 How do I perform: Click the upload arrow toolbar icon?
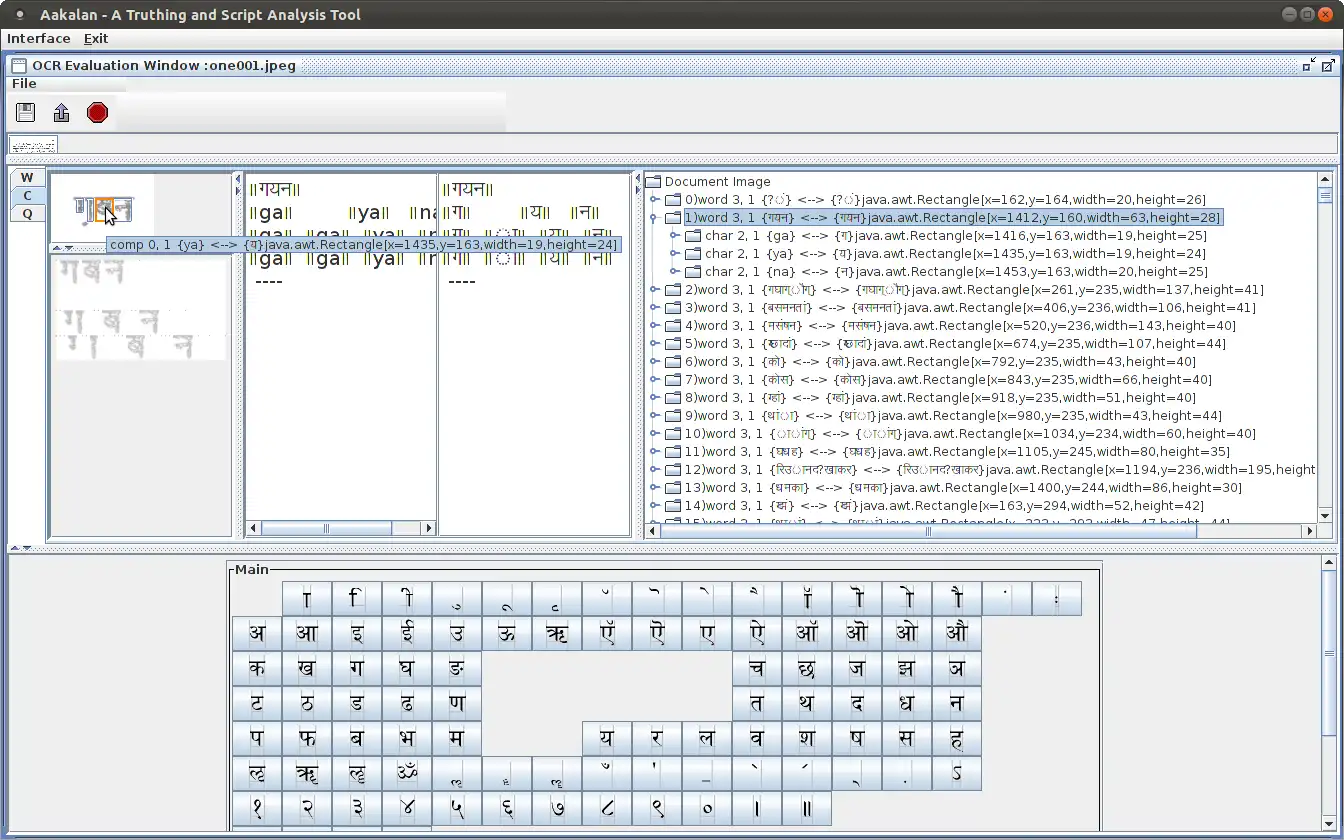click(61, 112)
